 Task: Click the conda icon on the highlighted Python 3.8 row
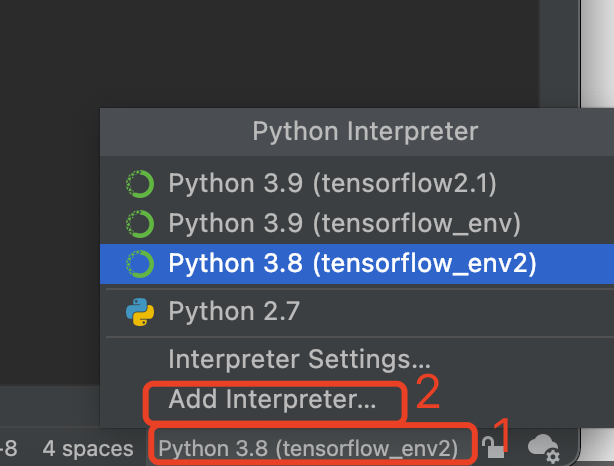point(139,263)
